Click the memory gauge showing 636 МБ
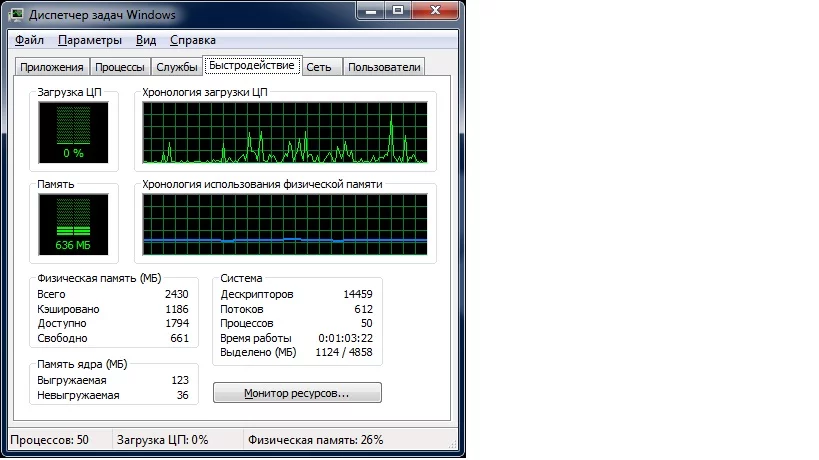The width and height of the screenshot is (819, 460). tap(73, 225)
